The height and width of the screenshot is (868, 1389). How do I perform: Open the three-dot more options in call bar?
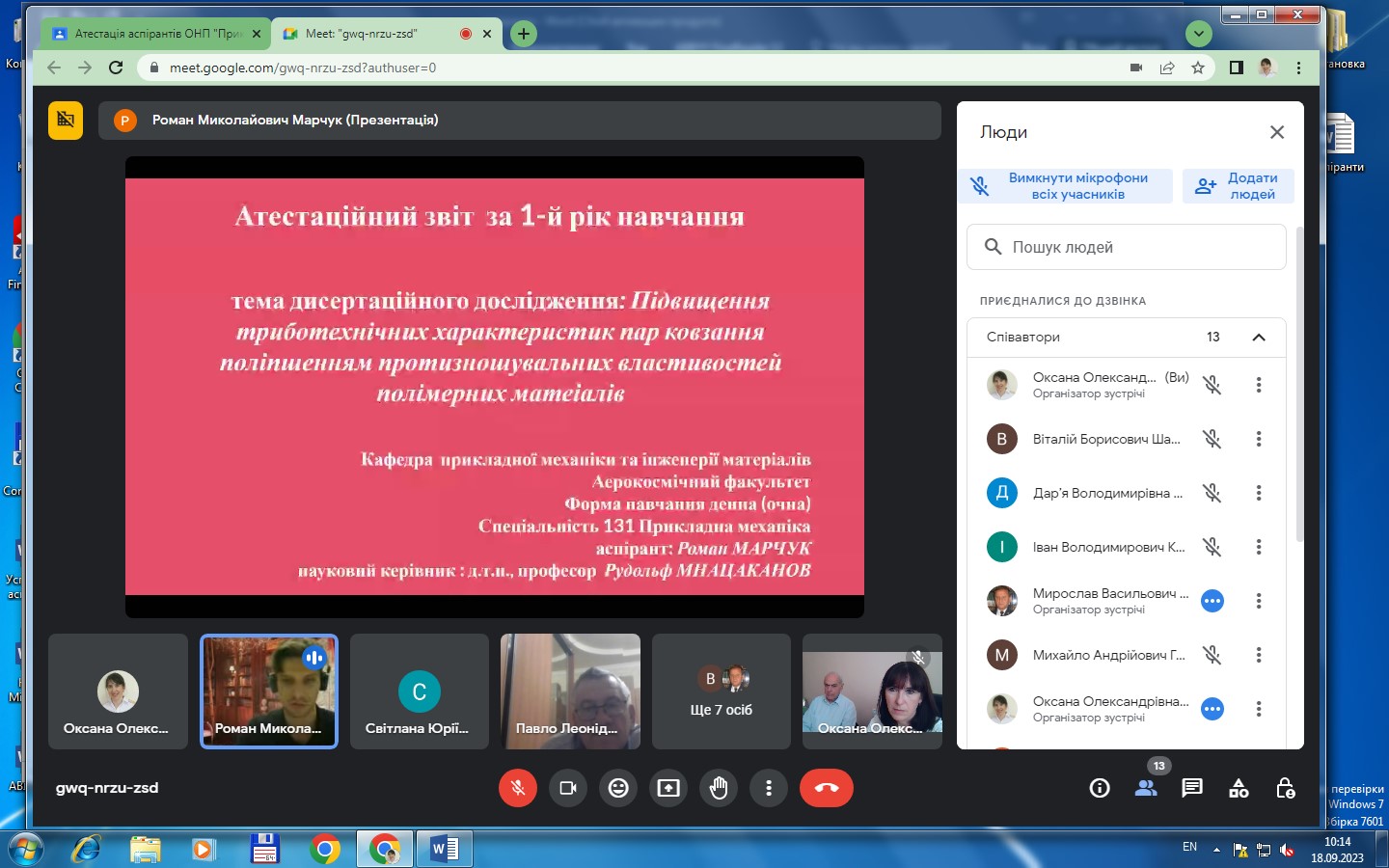click(x=769, y=788)
